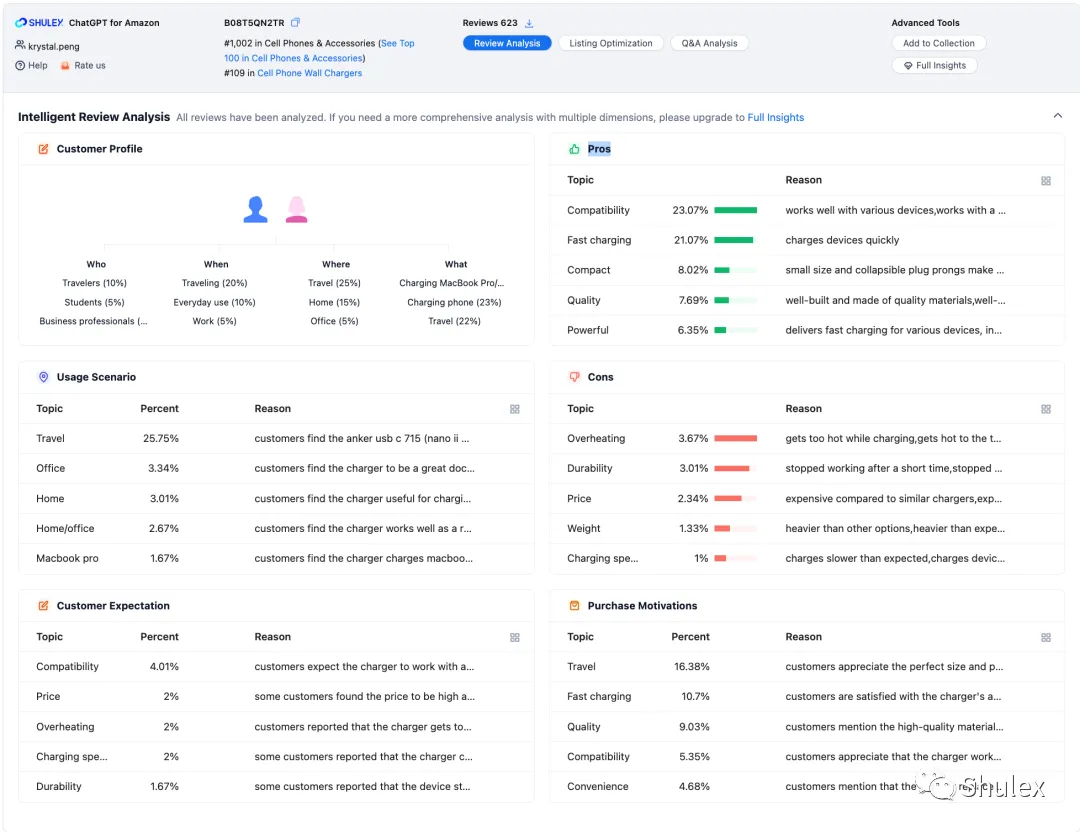Click the Help link

(x=38, y=65)
